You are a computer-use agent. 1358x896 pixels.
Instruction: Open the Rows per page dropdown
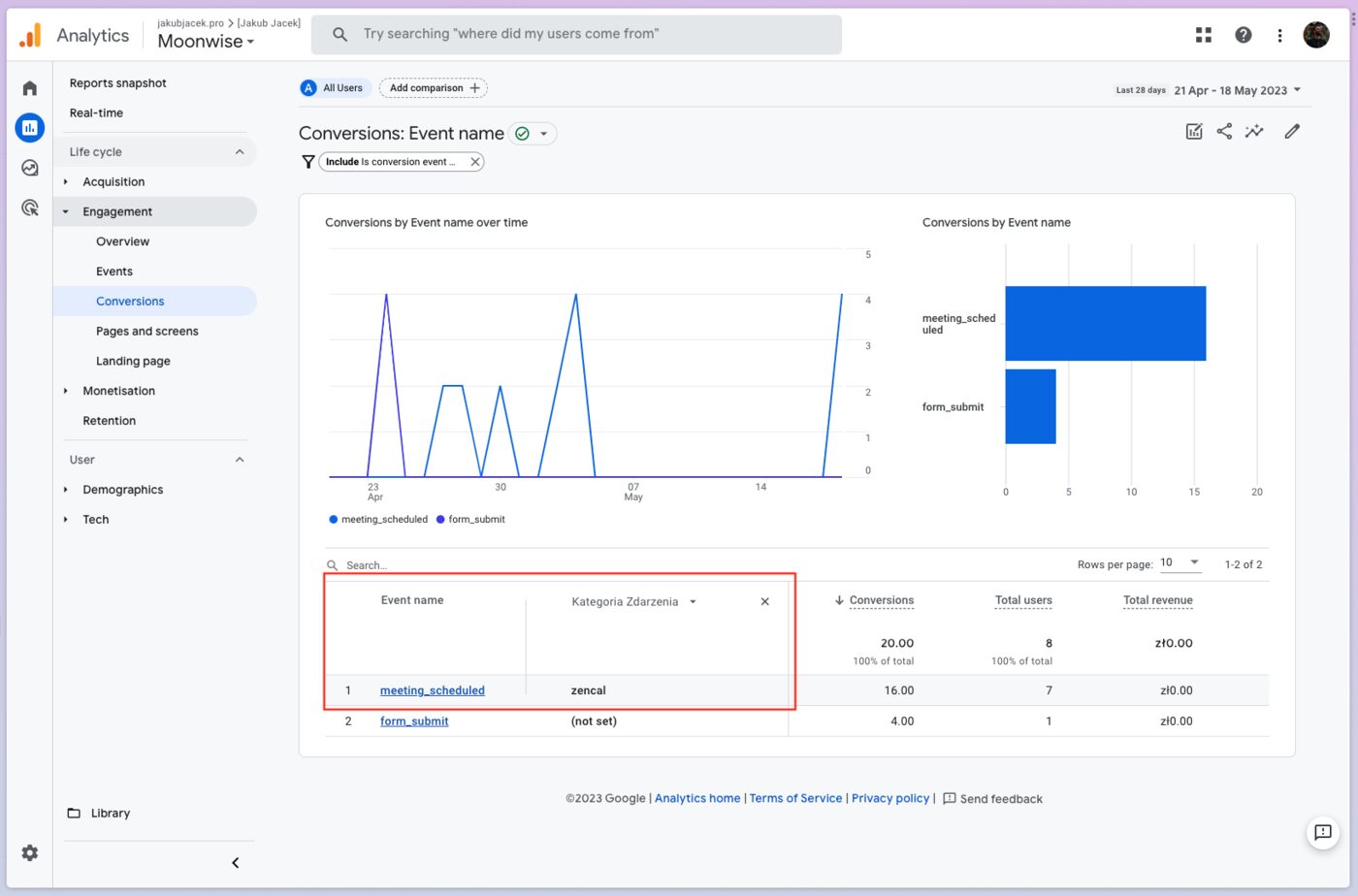[1180, 562]
